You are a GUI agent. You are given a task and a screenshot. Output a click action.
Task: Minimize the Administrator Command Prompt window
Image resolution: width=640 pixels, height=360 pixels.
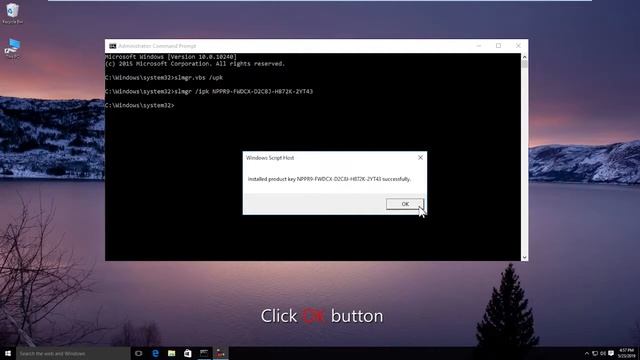[479, 46]
